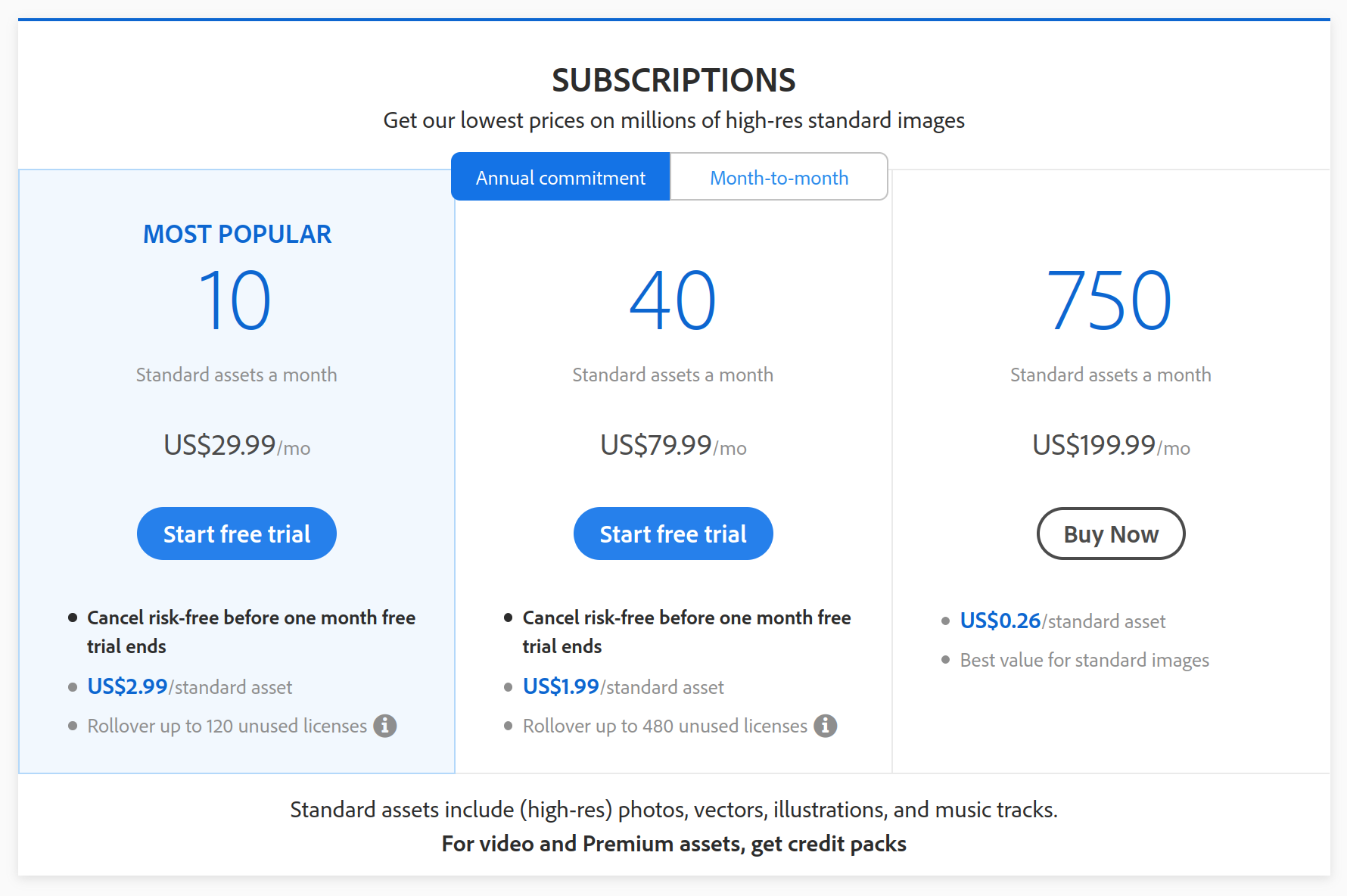Viewport: 1347px width, 896px height.
Task: Click the large 750 plan number
Action: [x=1109, y=301]
